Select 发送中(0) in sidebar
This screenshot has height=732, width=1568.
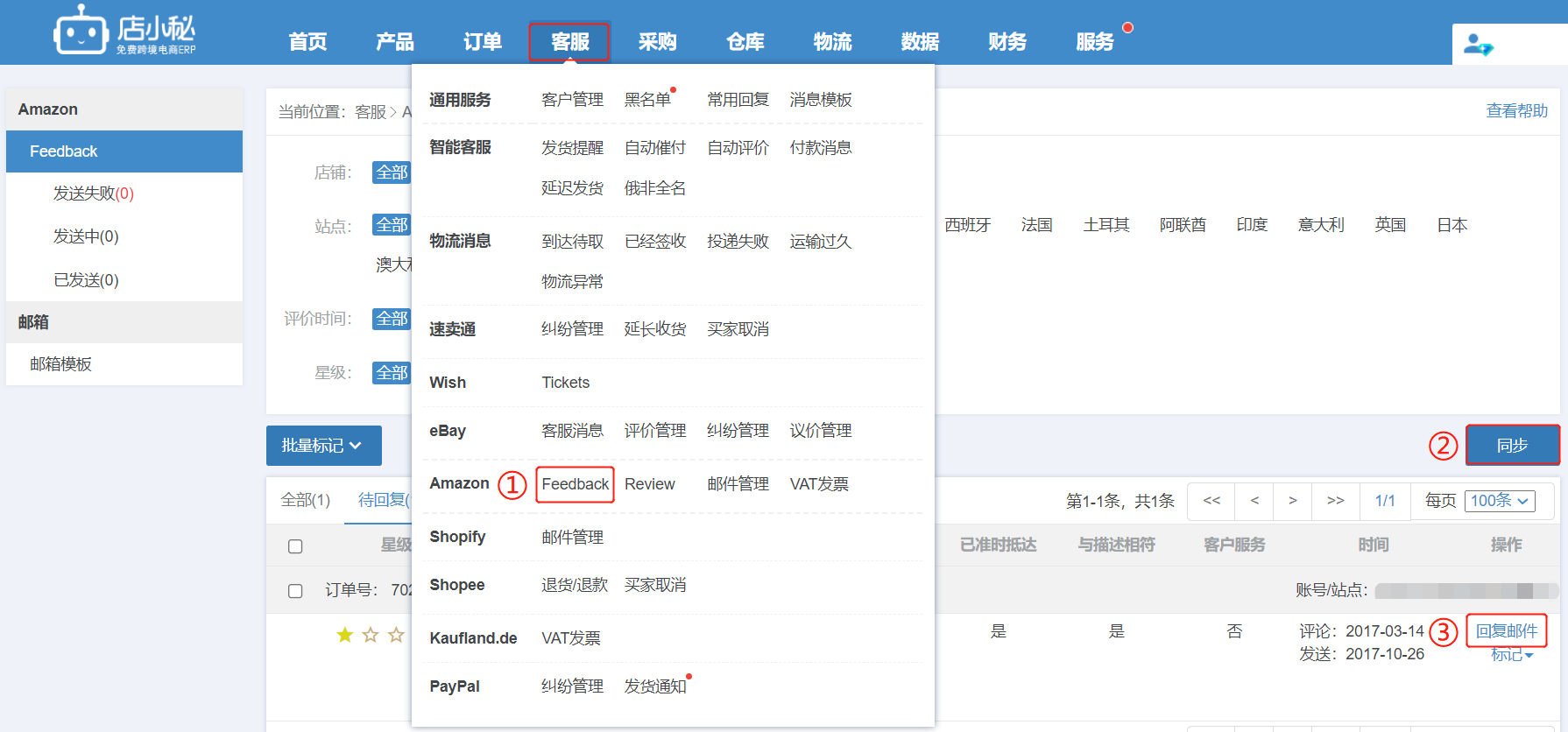point(86,236)
